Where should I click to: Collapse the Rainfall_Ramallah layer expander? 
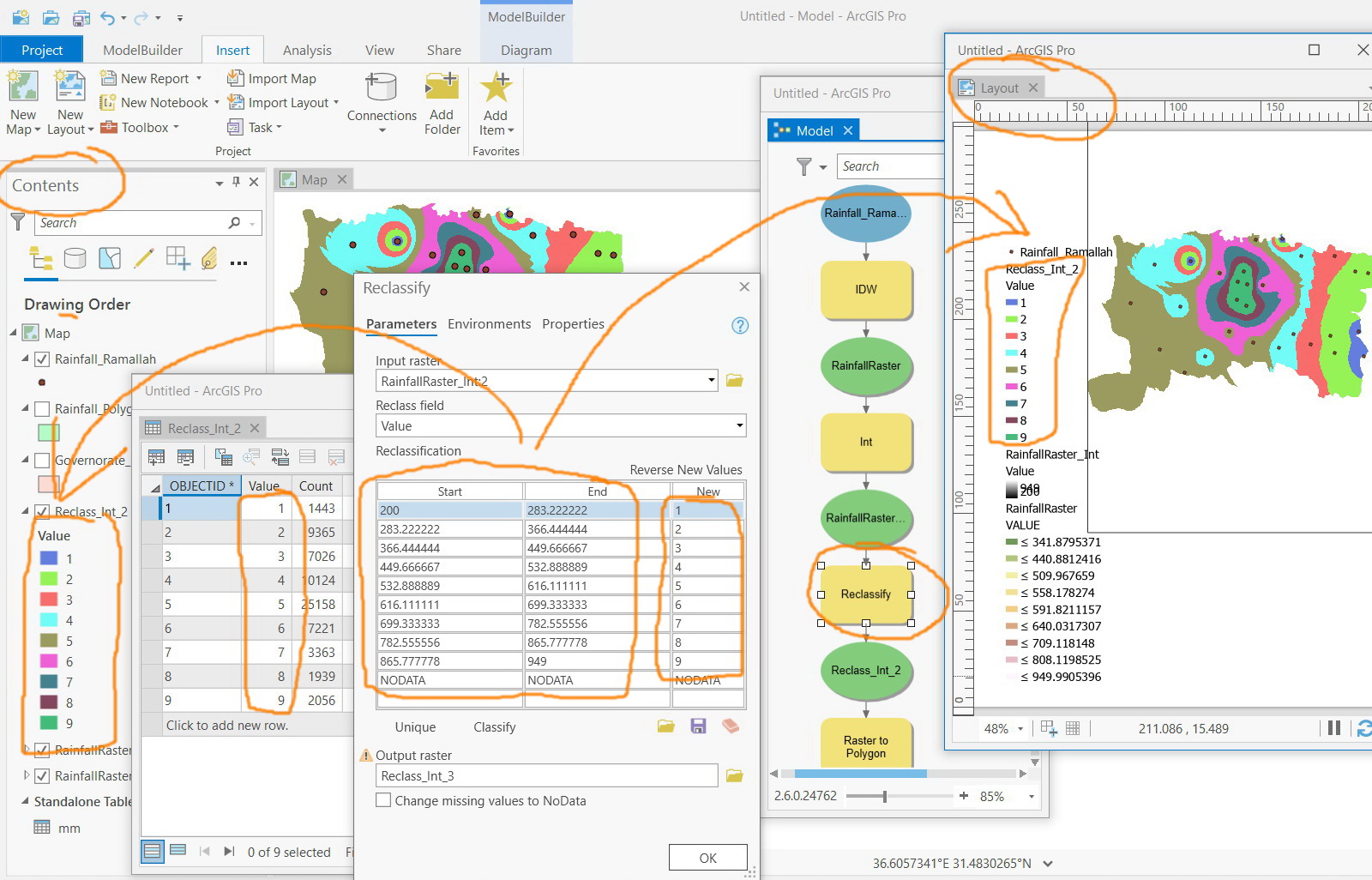pos(26,359)
